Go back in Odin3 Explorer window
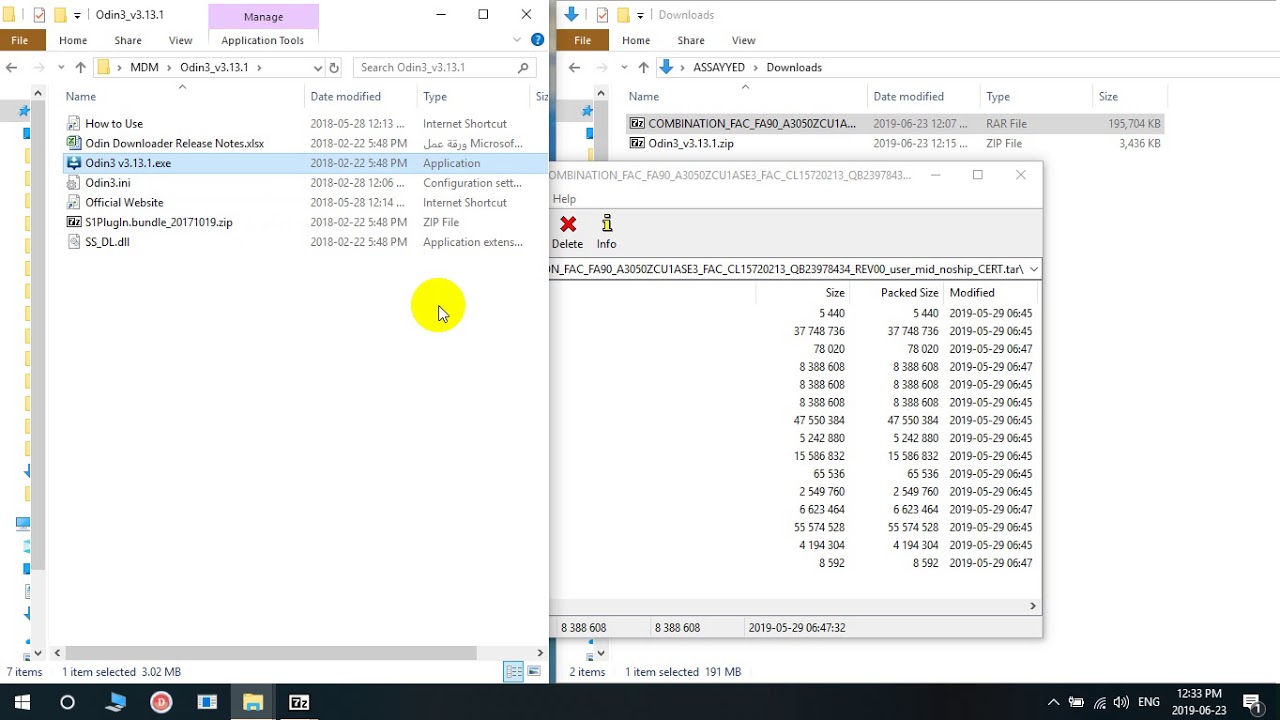This screenshot has height=720, width=1280. pyautogui.click(x=12, y=67)
